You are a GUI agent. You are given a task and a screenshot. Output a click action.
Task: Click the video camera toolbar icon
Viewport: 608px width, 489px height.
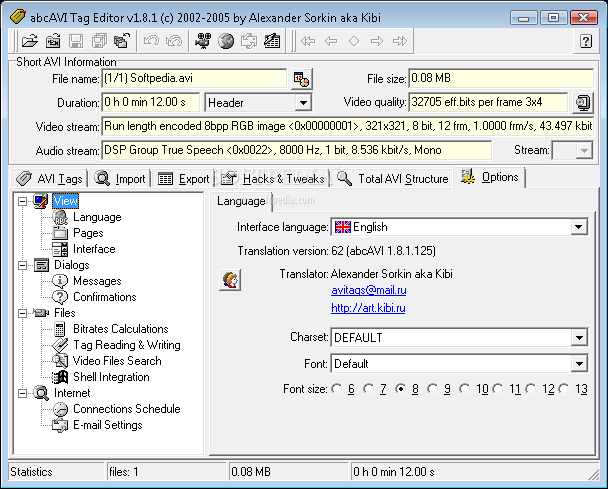[x=203, y=41]
